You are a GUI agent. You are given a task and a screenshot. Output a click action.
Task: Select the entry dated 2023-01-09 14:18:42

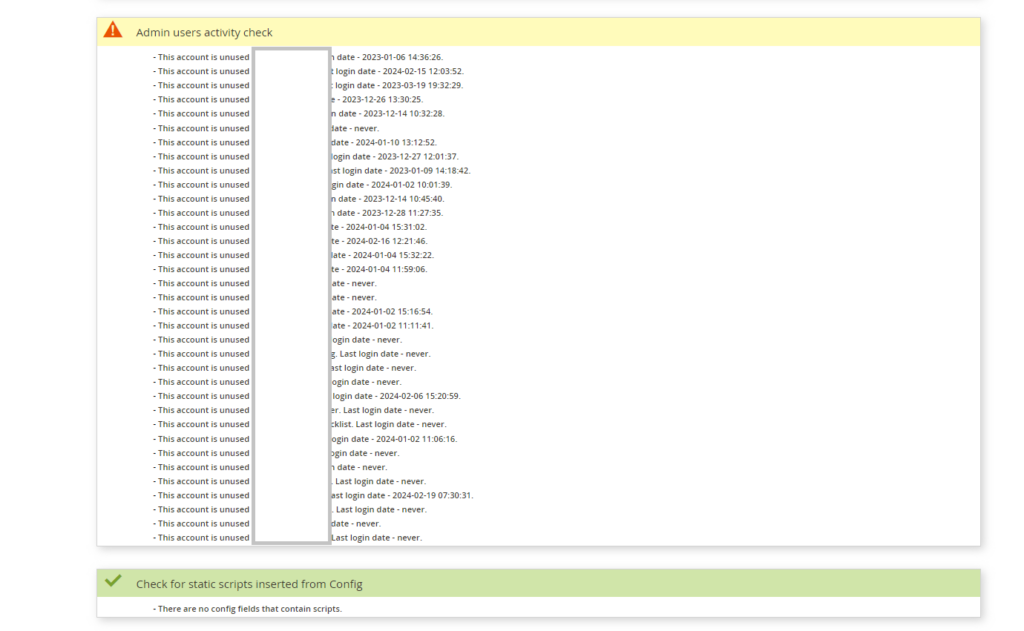415,170
